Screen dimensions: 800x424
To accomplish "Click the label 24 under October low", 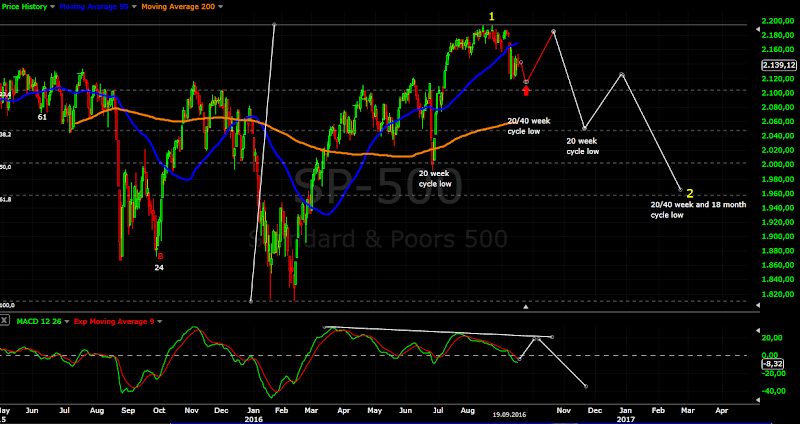I will click(x=159, y=267).
